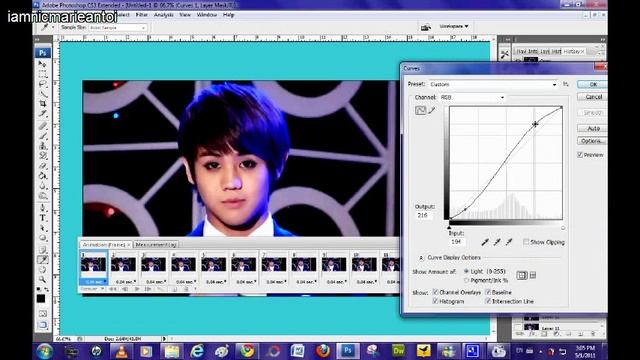Enable Show Clipping checkbox

[526, 242]
